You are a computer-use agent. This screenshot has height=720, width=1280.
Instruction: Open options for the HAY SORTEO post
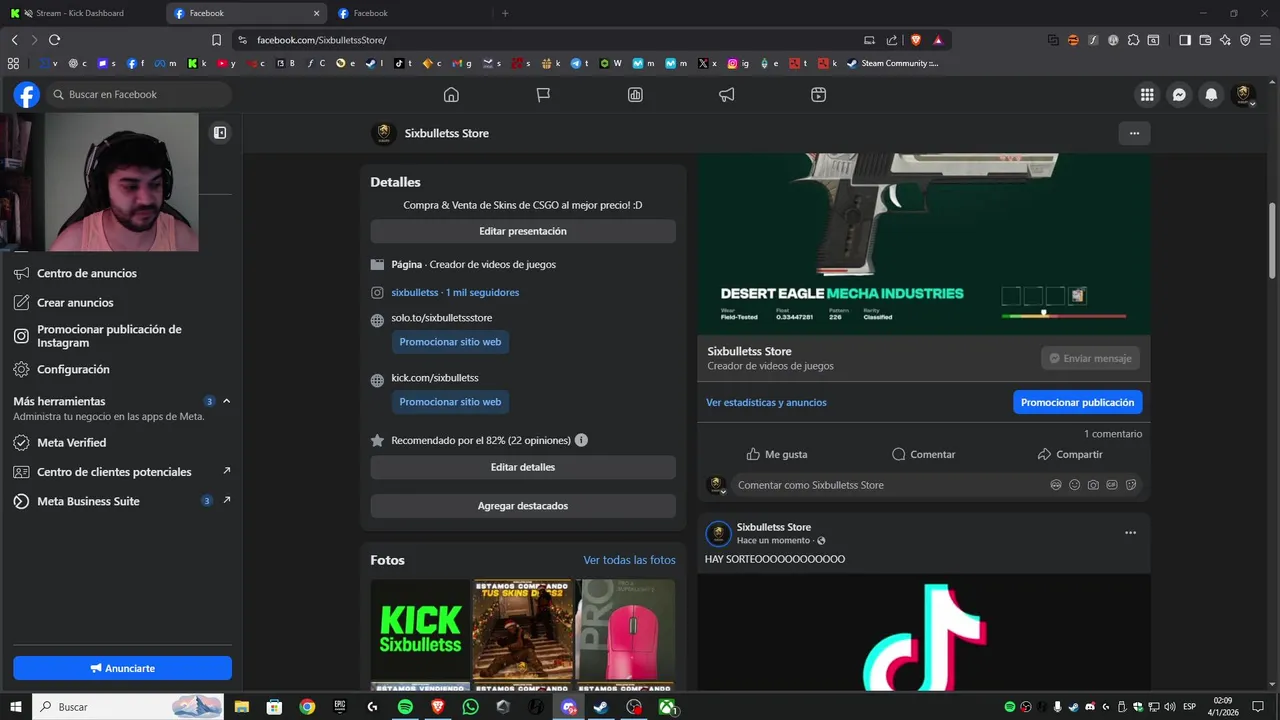pyautogui.click(x=1130, y=533)
